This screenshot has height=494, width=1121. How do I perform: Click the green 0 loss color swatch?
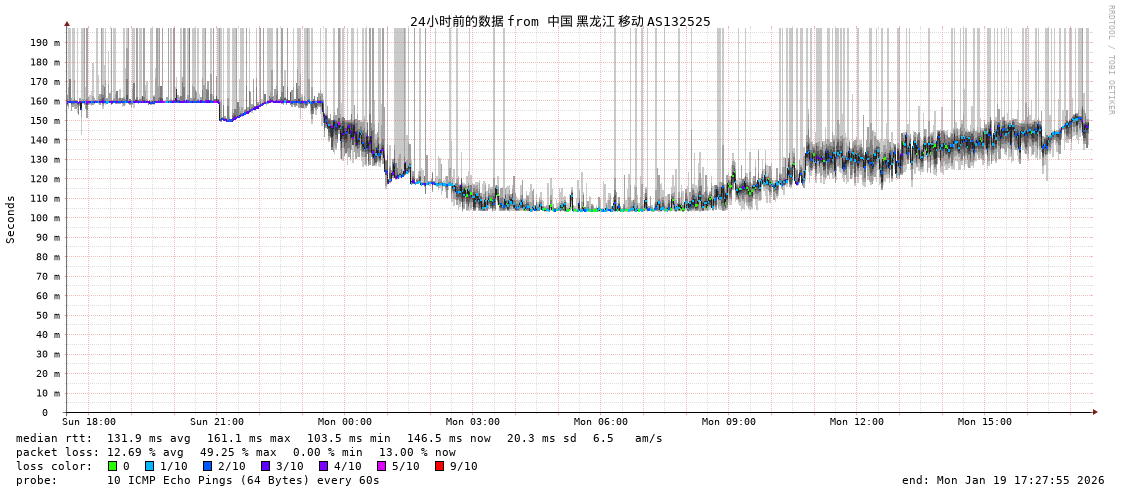(x=113, y=466)
